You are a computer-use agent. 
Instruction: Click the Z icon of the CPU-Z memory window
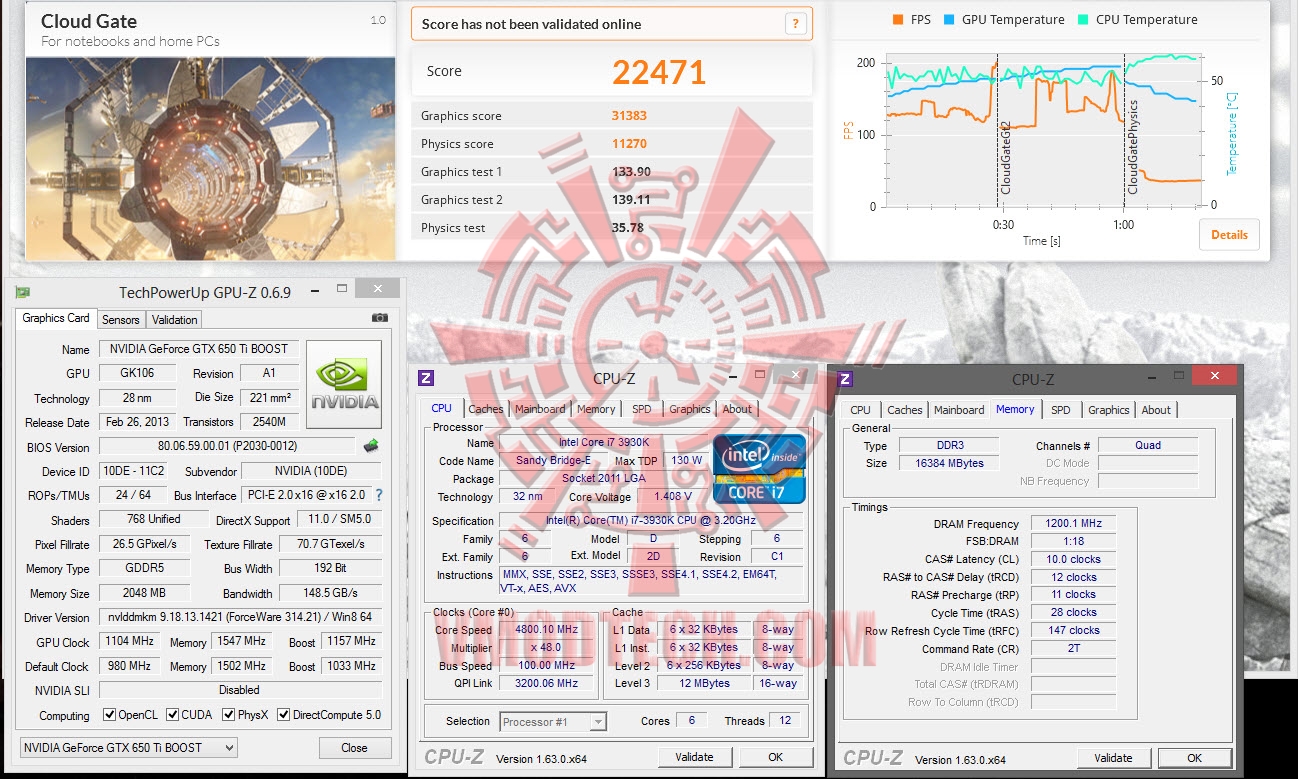845,379
